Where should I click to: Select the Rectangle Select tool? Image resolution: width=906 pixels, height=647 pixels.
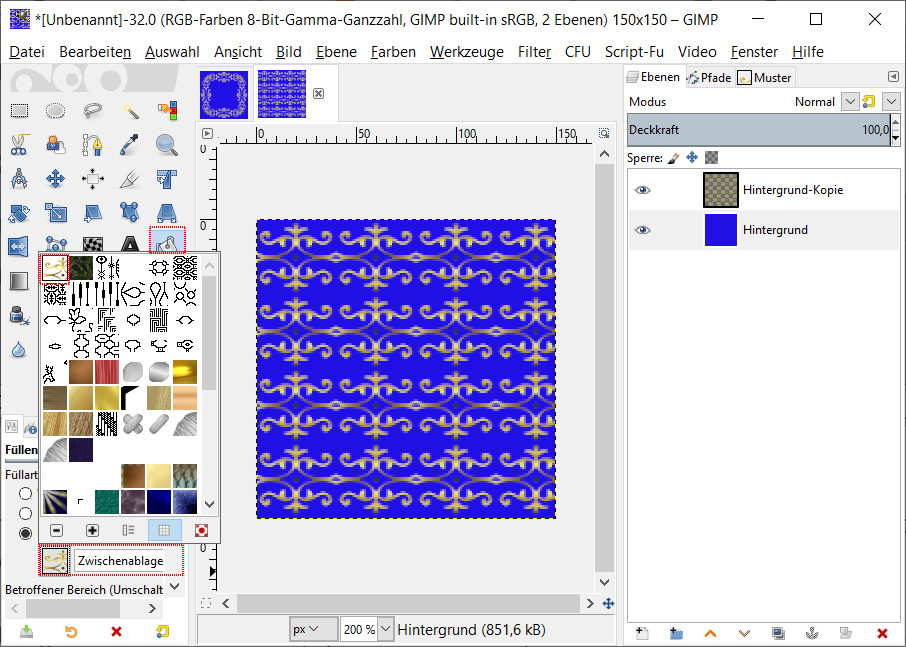(19, 110)
